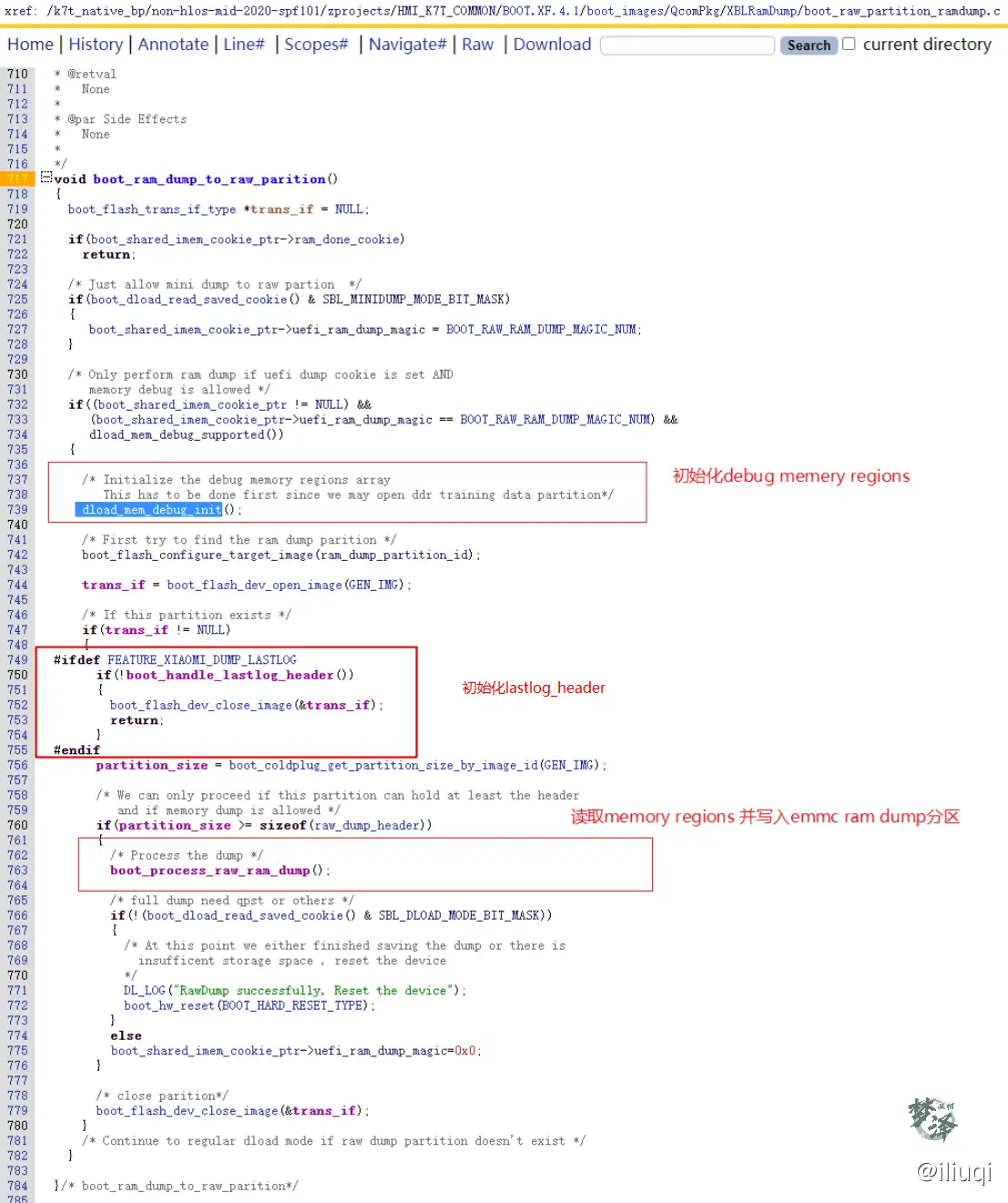Open Navigate# symbol window
The image size is (1008, 1203).
click(407, 45)
